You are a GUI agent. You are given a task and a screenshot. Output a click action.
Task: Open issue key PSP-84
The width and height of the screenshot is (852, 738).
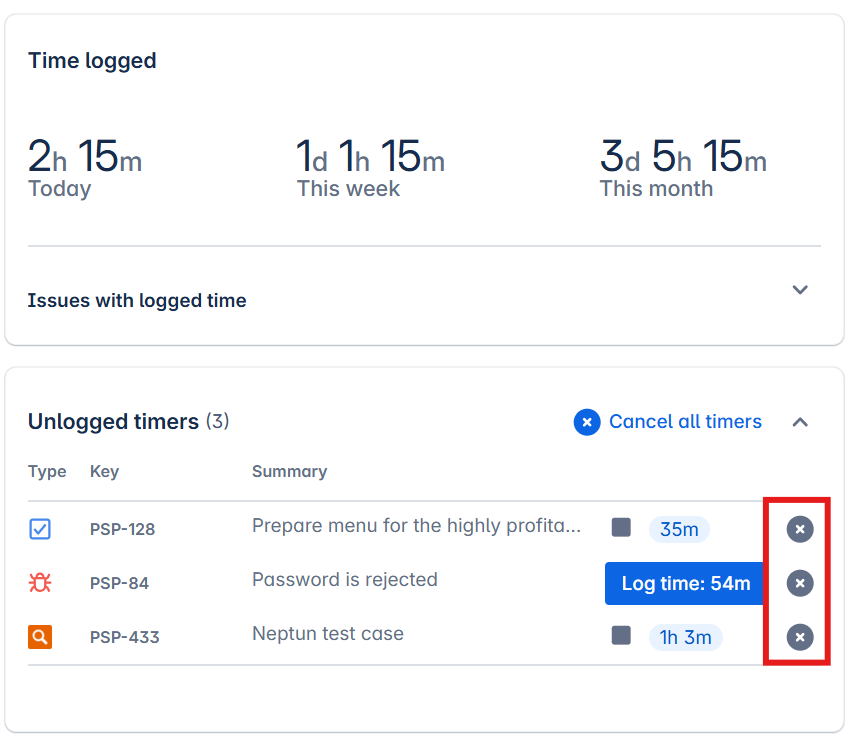119,583
